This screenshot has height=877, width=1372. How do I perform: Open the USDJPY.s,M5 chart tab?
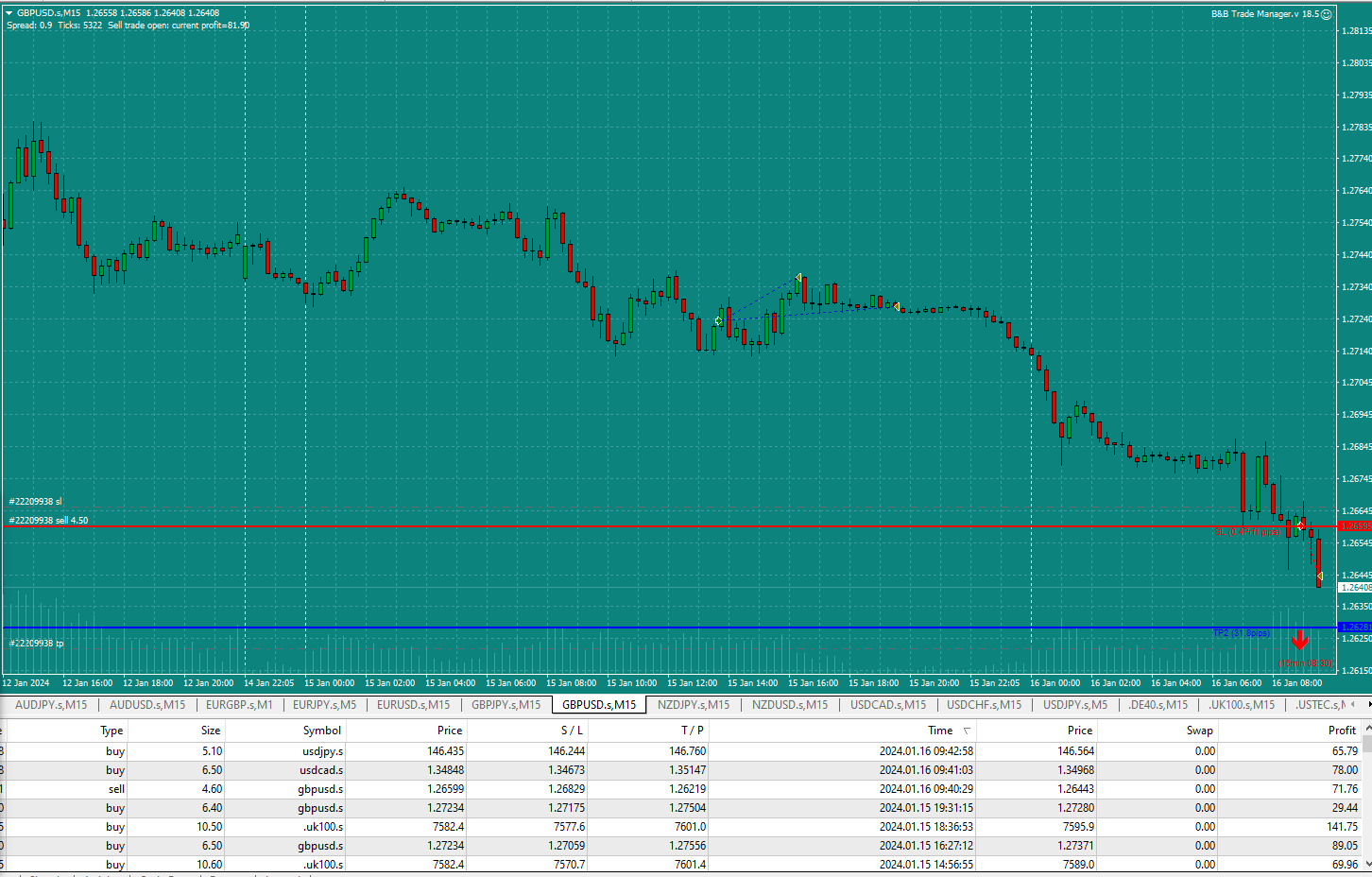click(1075, 705)
